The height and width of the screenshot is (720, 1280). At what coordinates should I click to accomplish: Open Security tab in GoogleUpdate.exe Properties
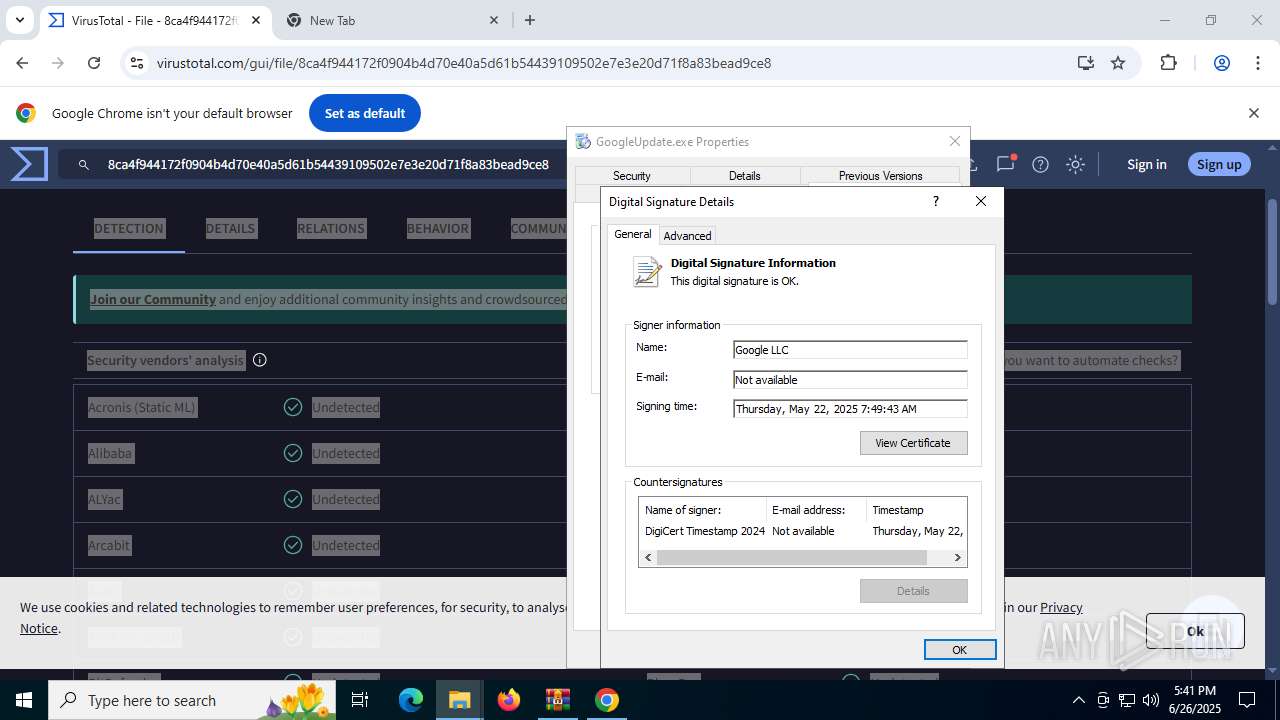pos(631,176)
